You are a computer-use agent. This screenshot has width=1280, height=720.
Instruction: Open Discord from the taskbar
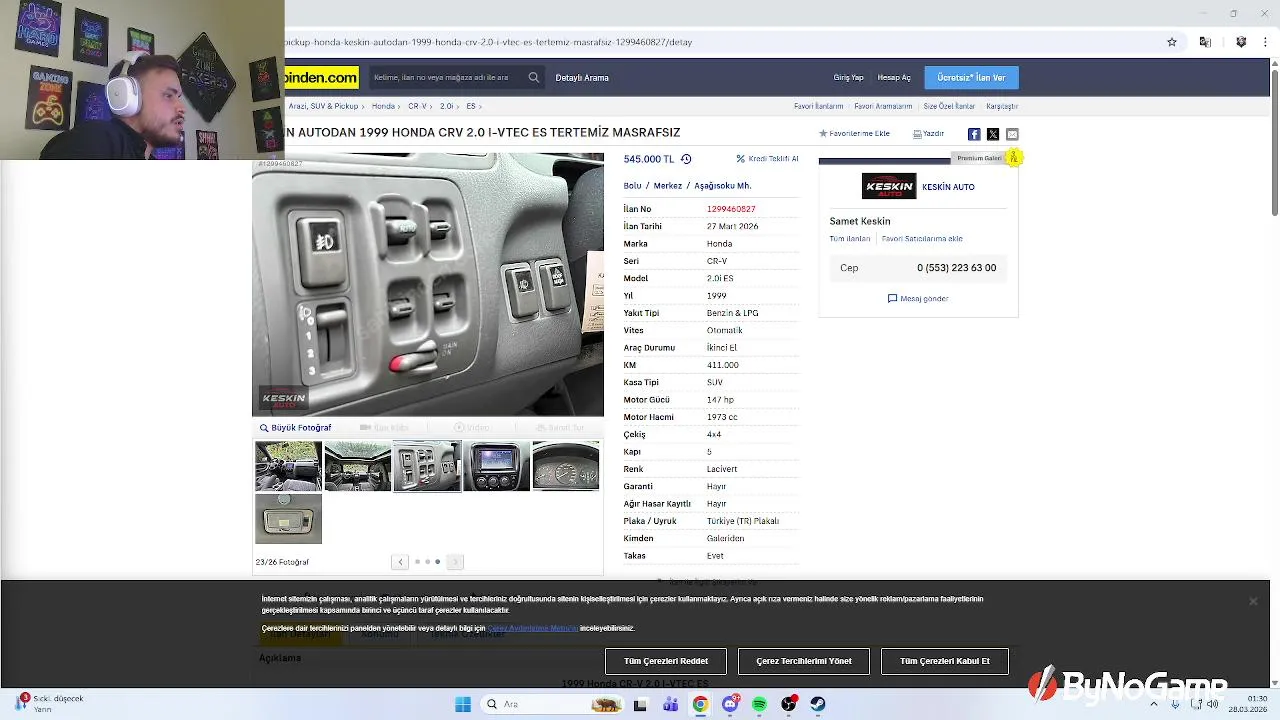click(x=730, y=704)
